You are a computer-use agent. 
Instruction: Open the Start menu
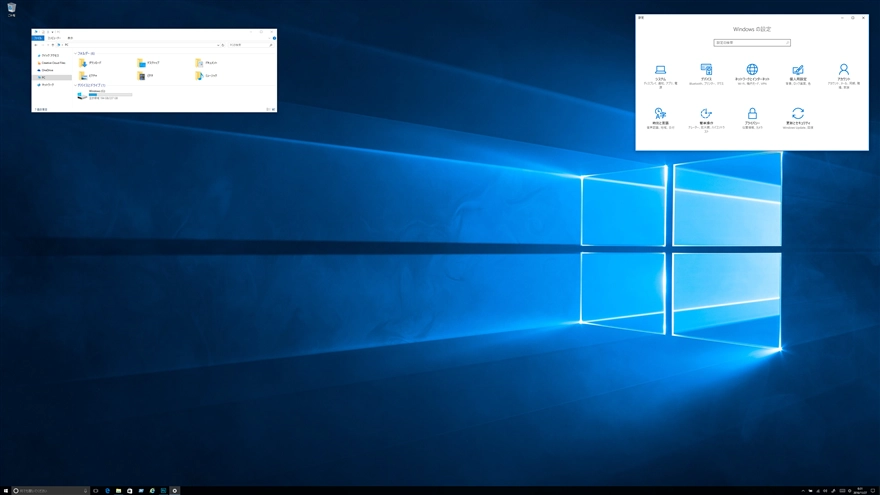click(x=6, y=491)
